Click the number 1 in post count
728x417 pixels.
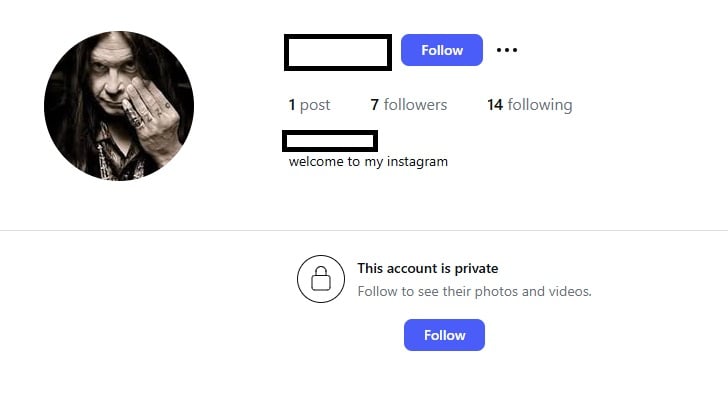(292, 105)
